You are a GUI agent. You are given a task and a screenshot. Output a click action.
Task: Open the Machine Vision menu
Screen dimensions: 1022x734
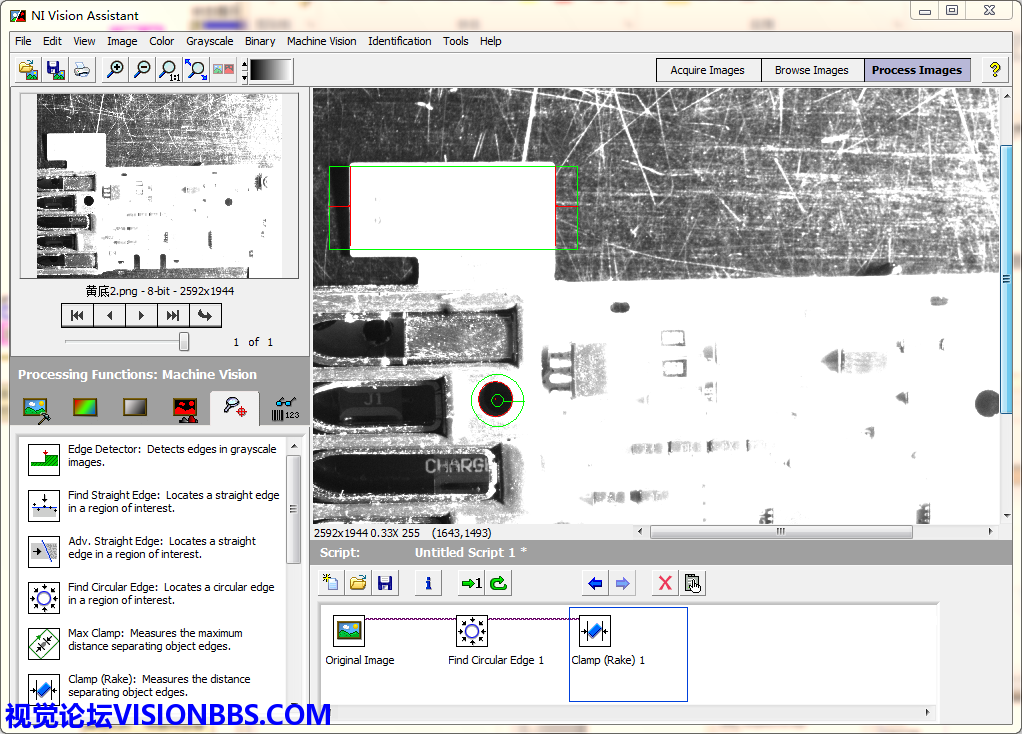[321, 41]
